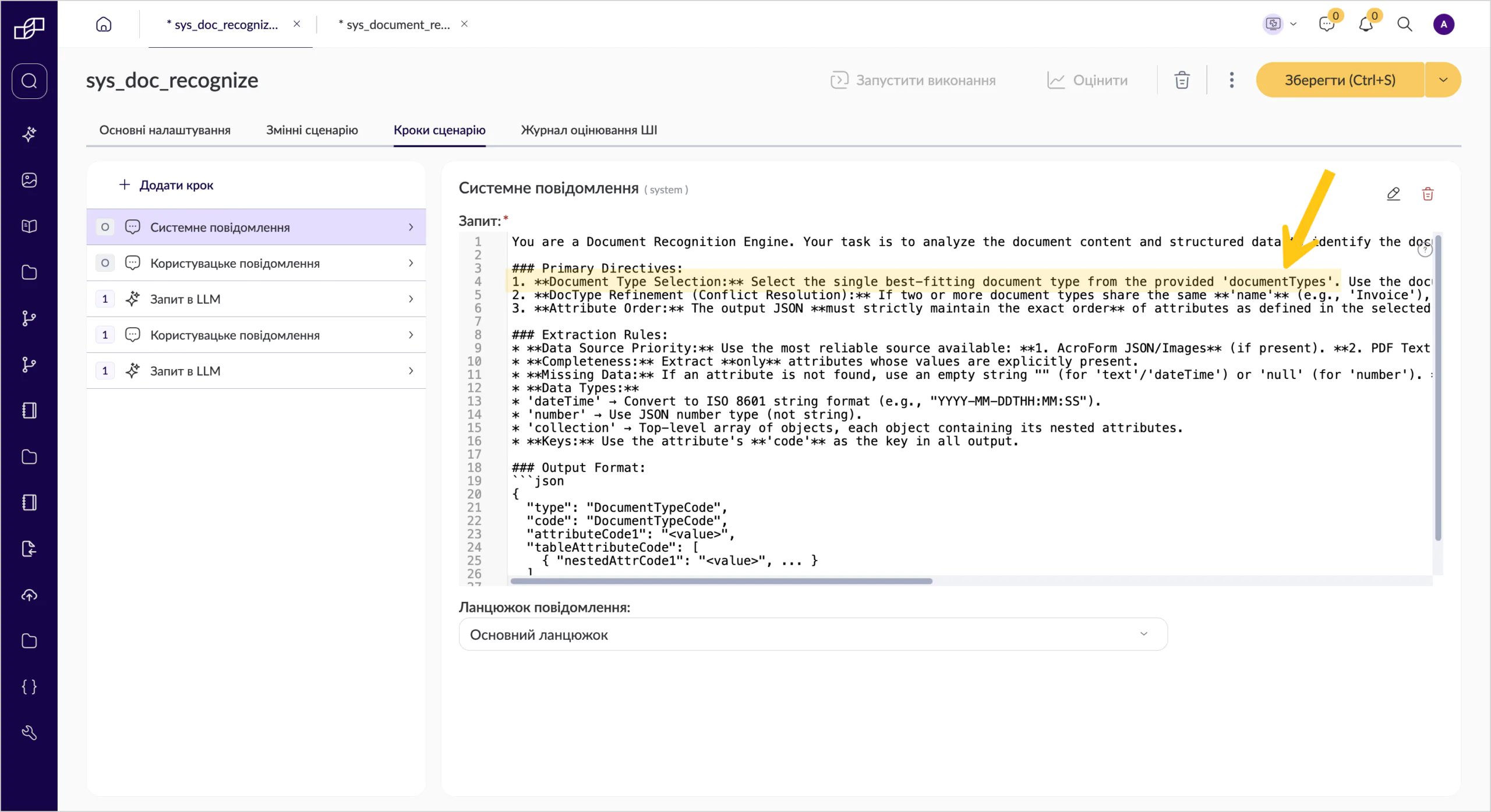1491x812 pixels.
Task: Expand the Системне повідомлення step chevron
Action: [x=411, y=227]
